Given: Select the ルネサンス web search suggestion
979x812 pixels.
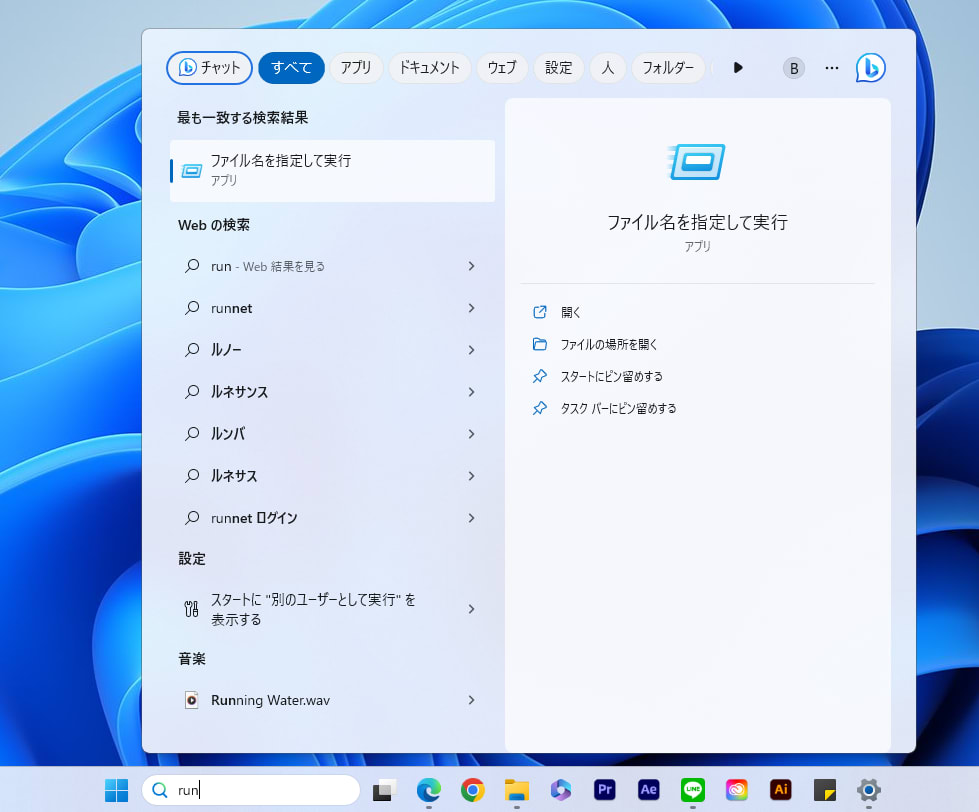Looking at the screenshot, I should [x=316, y=392].
